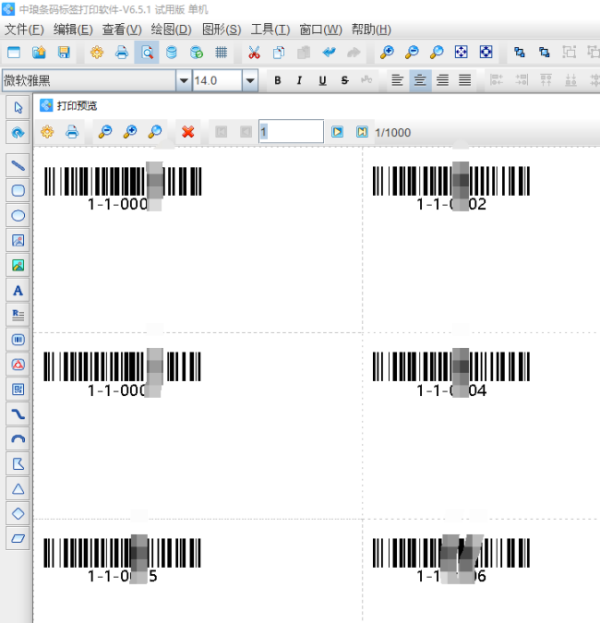Viewport: 600px width, 623px height.
Task: Click the scissors cut icon
Action: (x=254, y=52)
